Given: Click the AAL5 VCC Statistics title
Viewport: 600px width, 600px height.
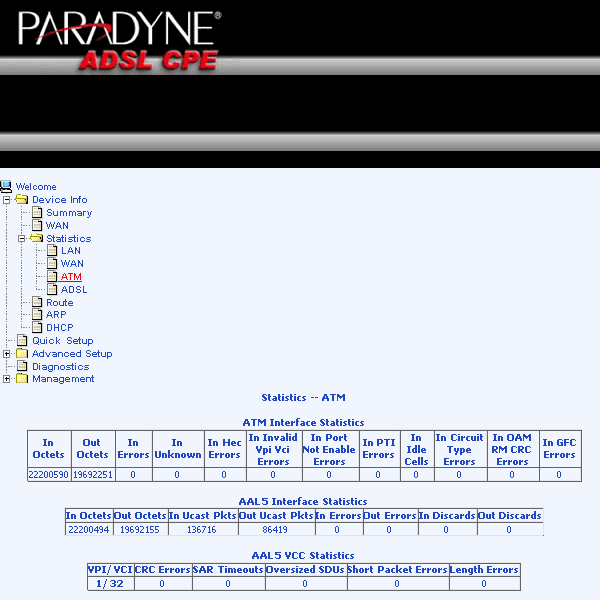Looking at the screenshot, I should (x=303, y=555).
